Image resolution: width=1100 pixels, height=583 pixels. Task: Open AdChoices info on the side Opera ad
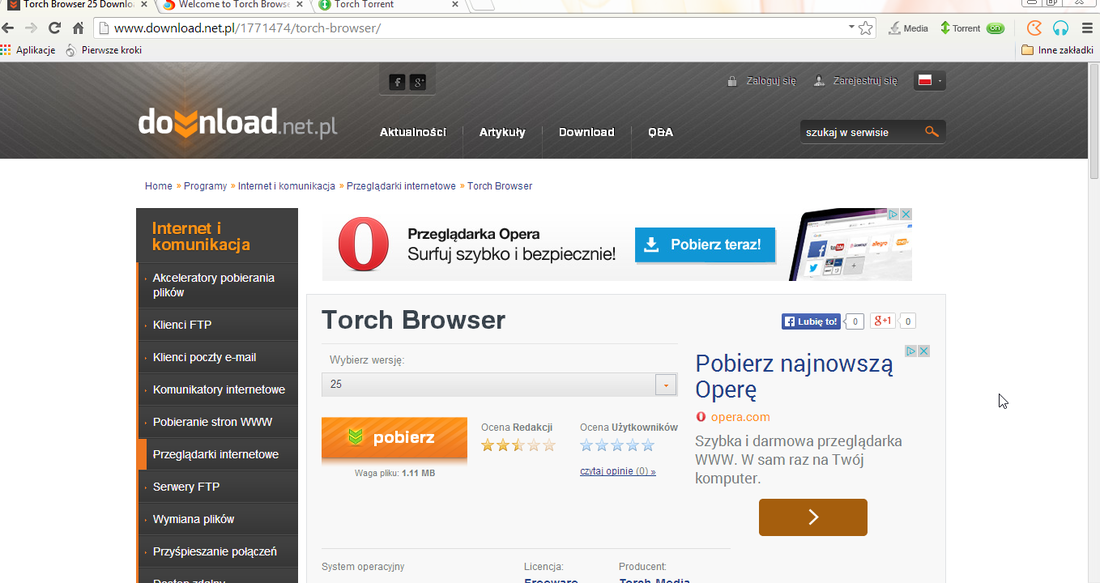pyautogui.click(x=911, y=351)
